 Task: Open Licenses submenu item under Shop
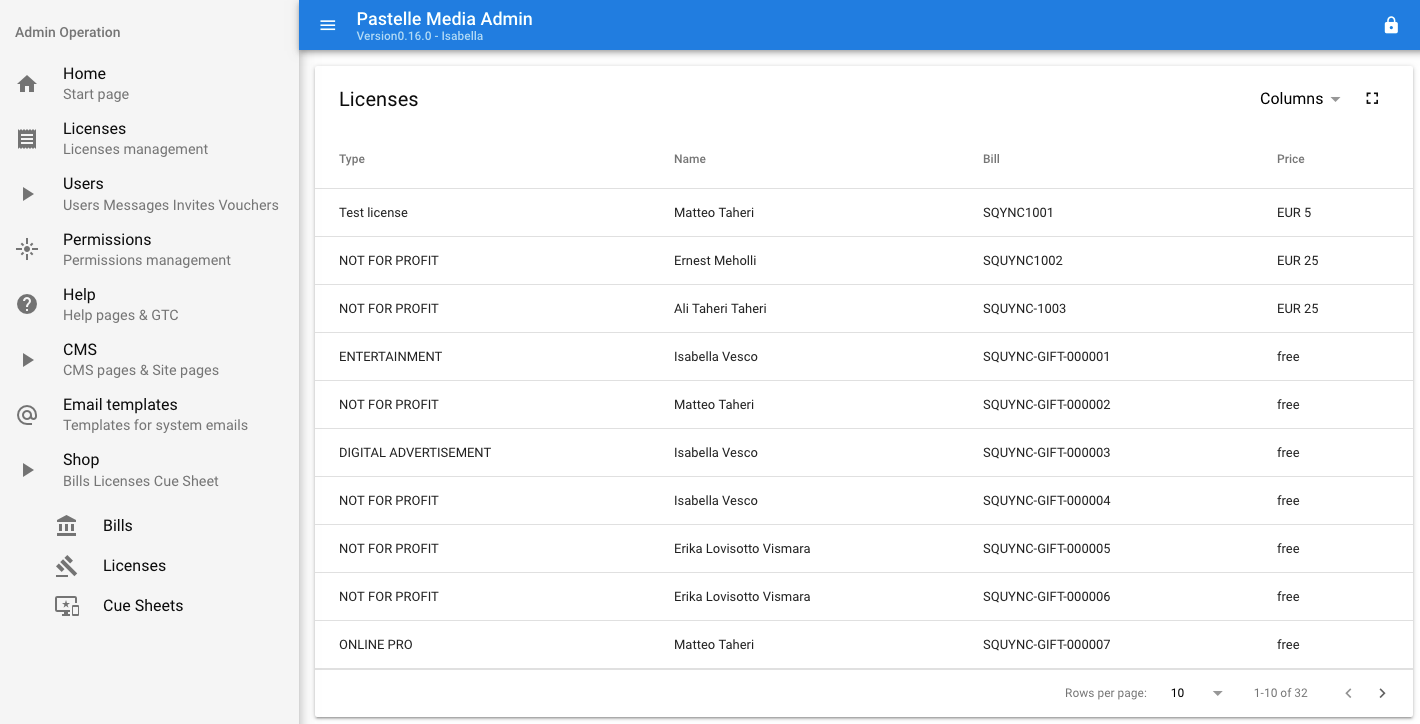(150, 565)
